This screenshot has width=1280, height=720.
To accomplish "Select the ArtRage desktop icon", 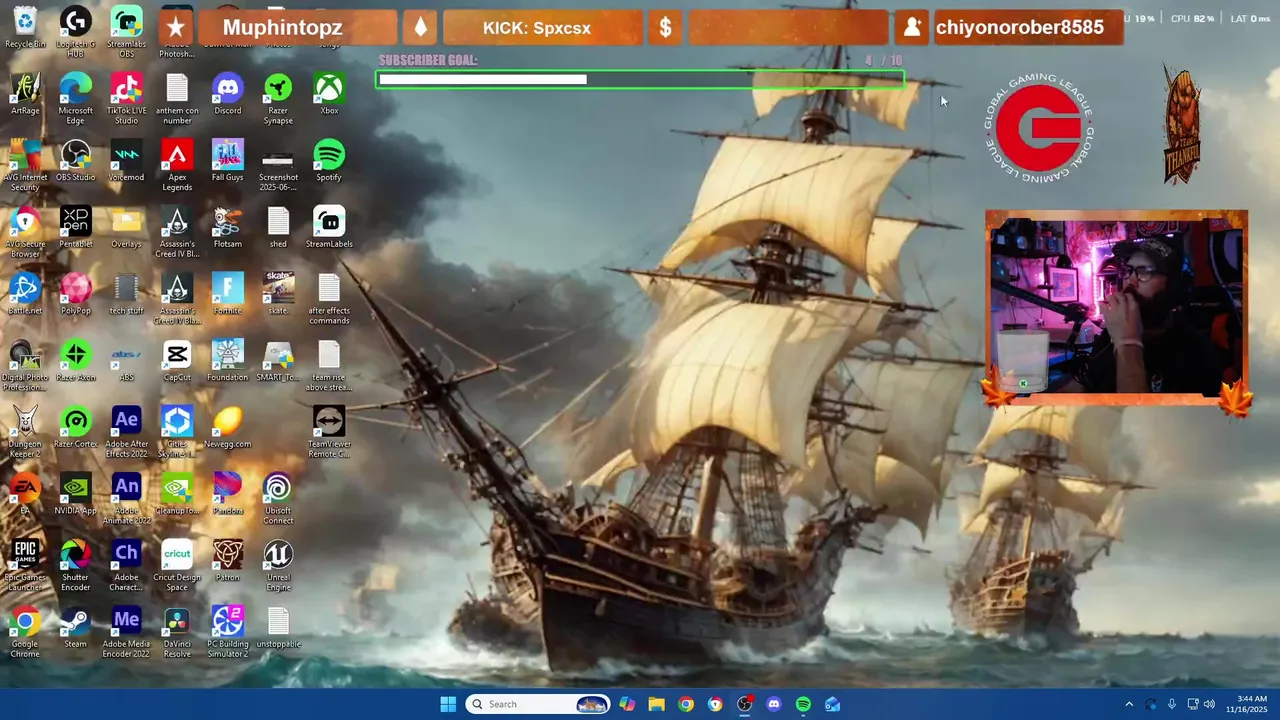I will pyautogui.click(x=25, y=94).
